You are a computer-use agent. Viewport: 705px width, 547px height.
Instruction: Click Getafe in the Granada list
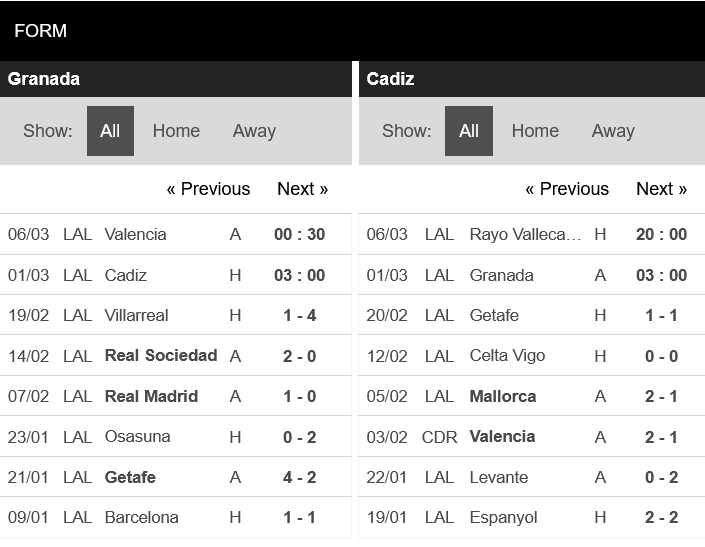coord(130,477)
